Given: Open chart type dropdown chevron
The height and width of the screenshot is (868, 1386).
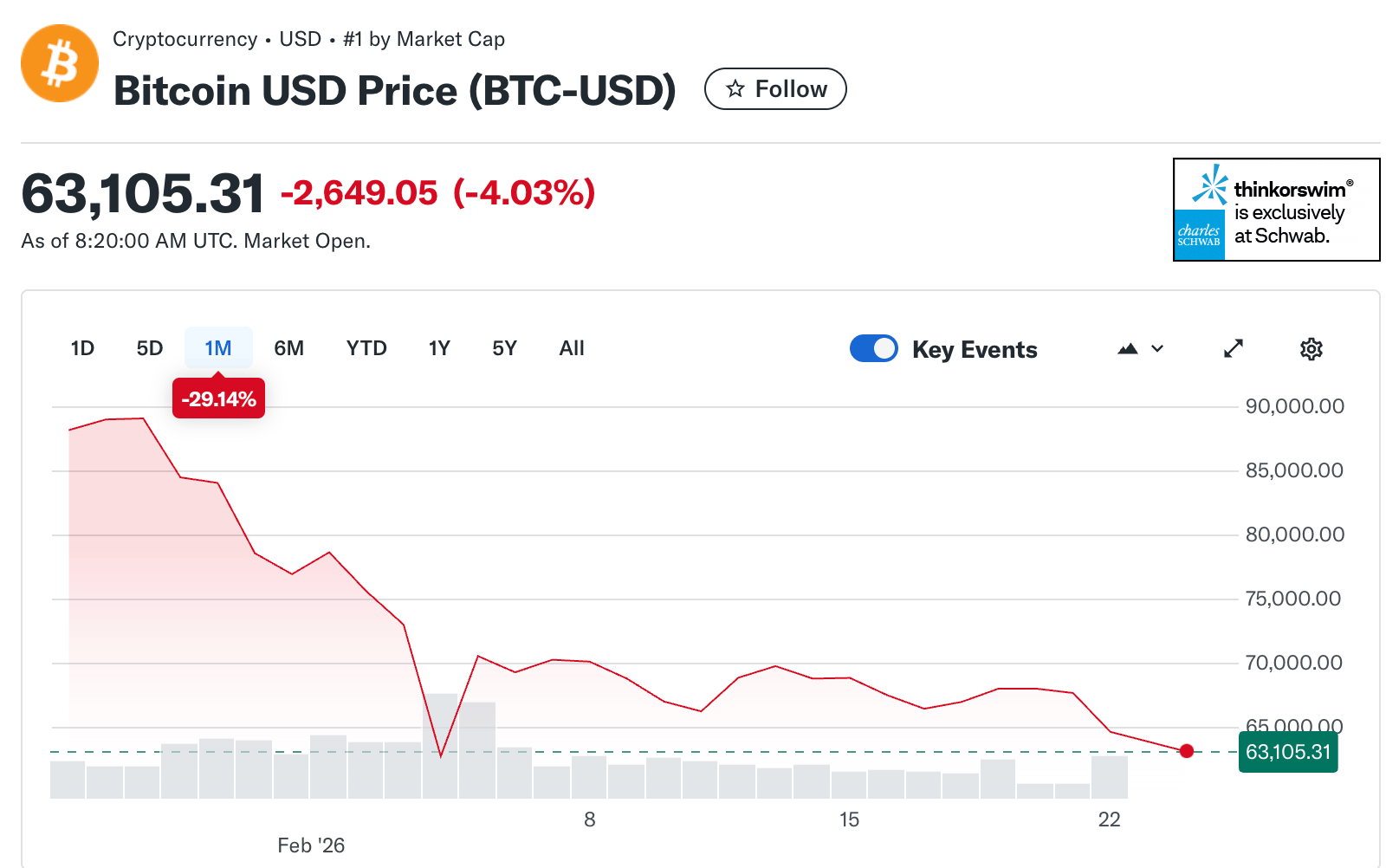Looking at the screenshot, I should (1157, 349).
